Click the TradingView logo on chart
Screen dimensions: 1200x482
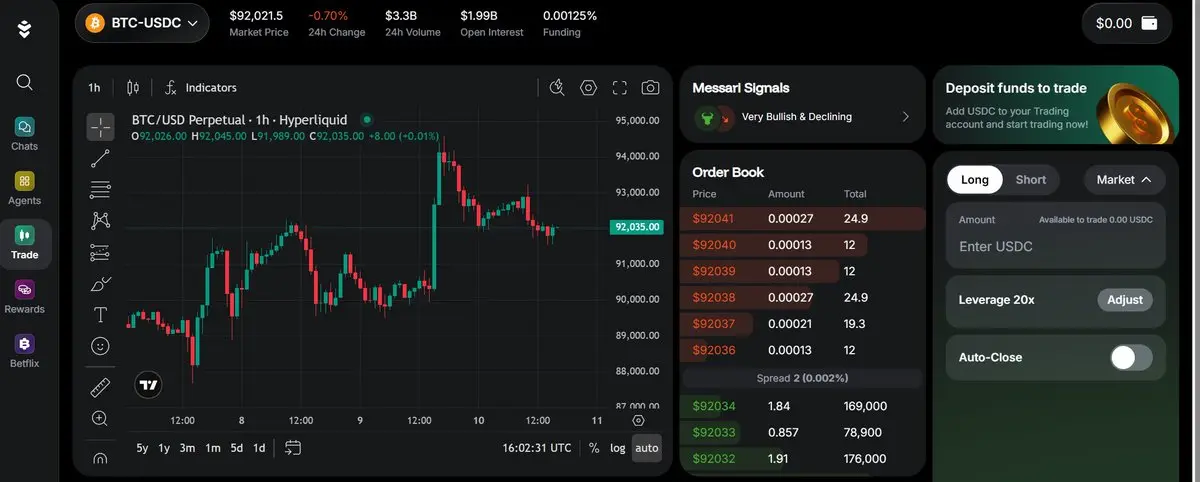point(148,385)
